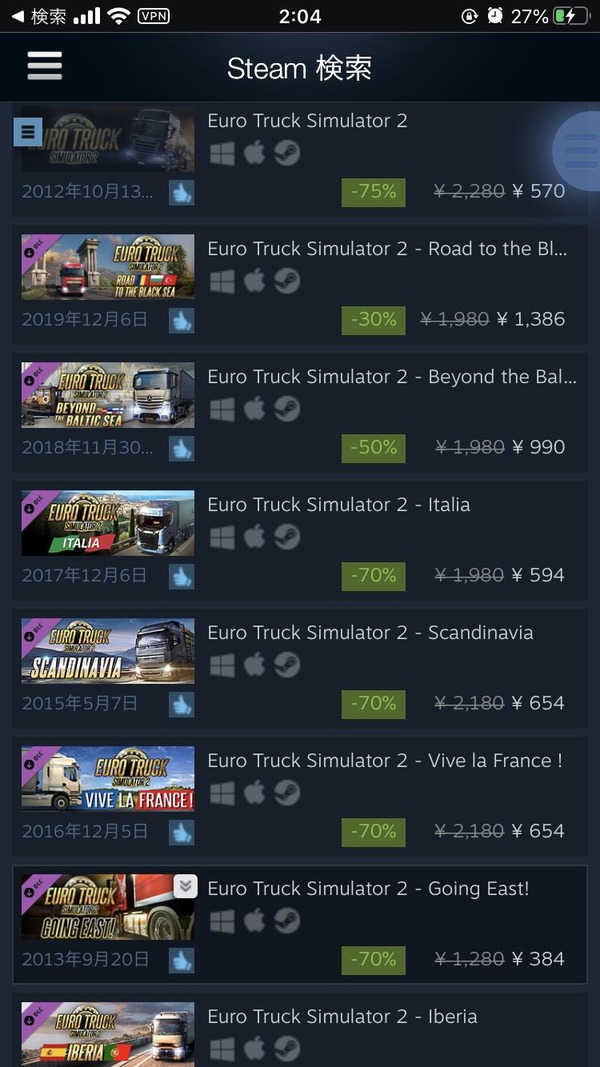The image size is (600, 1067).
Task: Tap the -30% discount badge
Action: [x=373, y=321]
